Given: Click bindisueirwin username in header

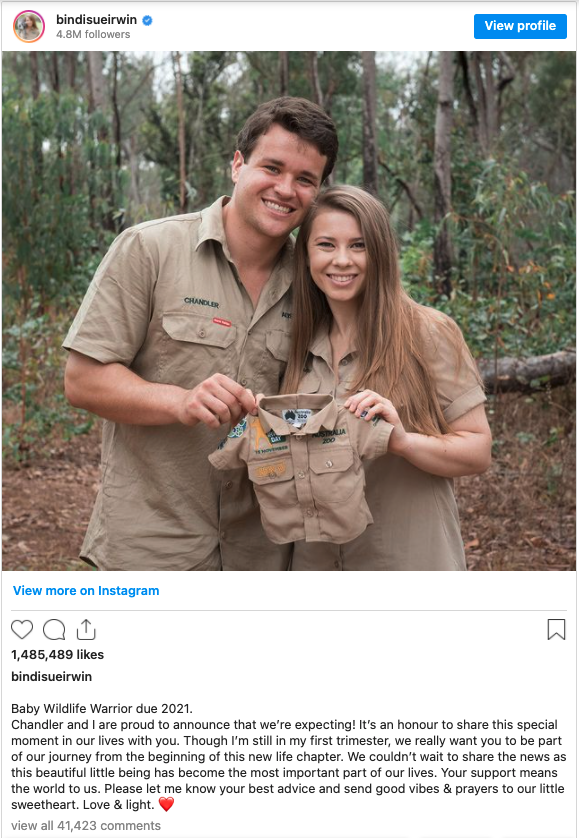Looking at the screenshot, I should (x=96, y=20).
